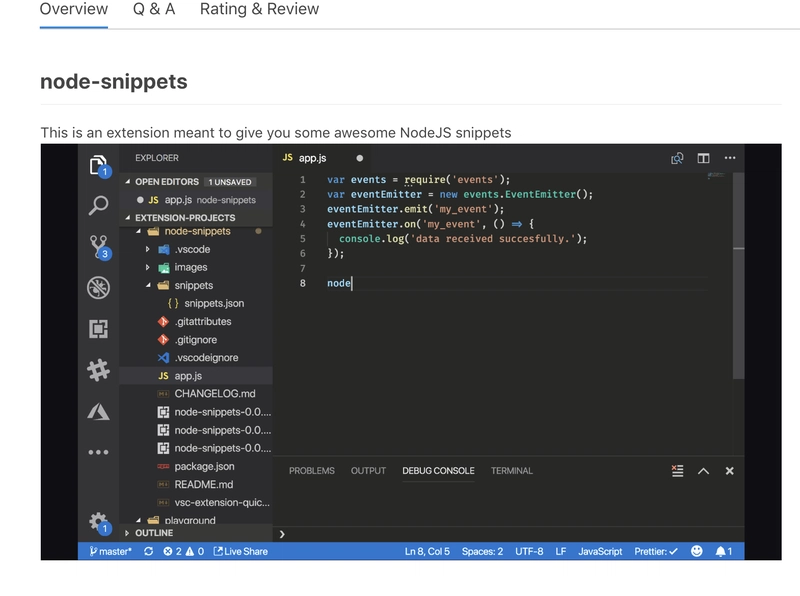Click the editor vertical scrollbar thumb

coord(738,276)
